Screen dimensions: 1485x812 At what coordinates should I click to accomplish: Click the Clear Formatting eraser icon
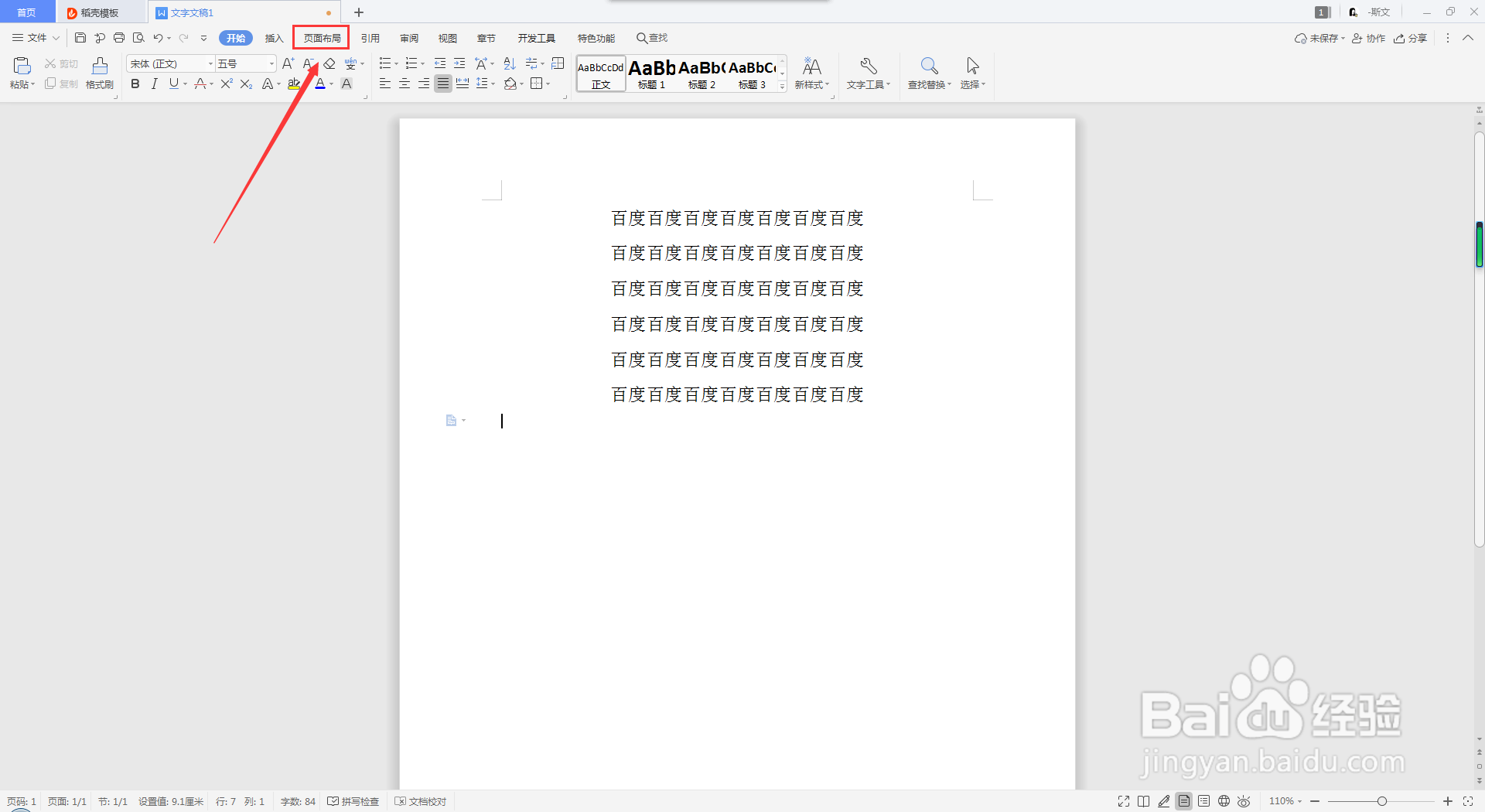tap(329, 63)
